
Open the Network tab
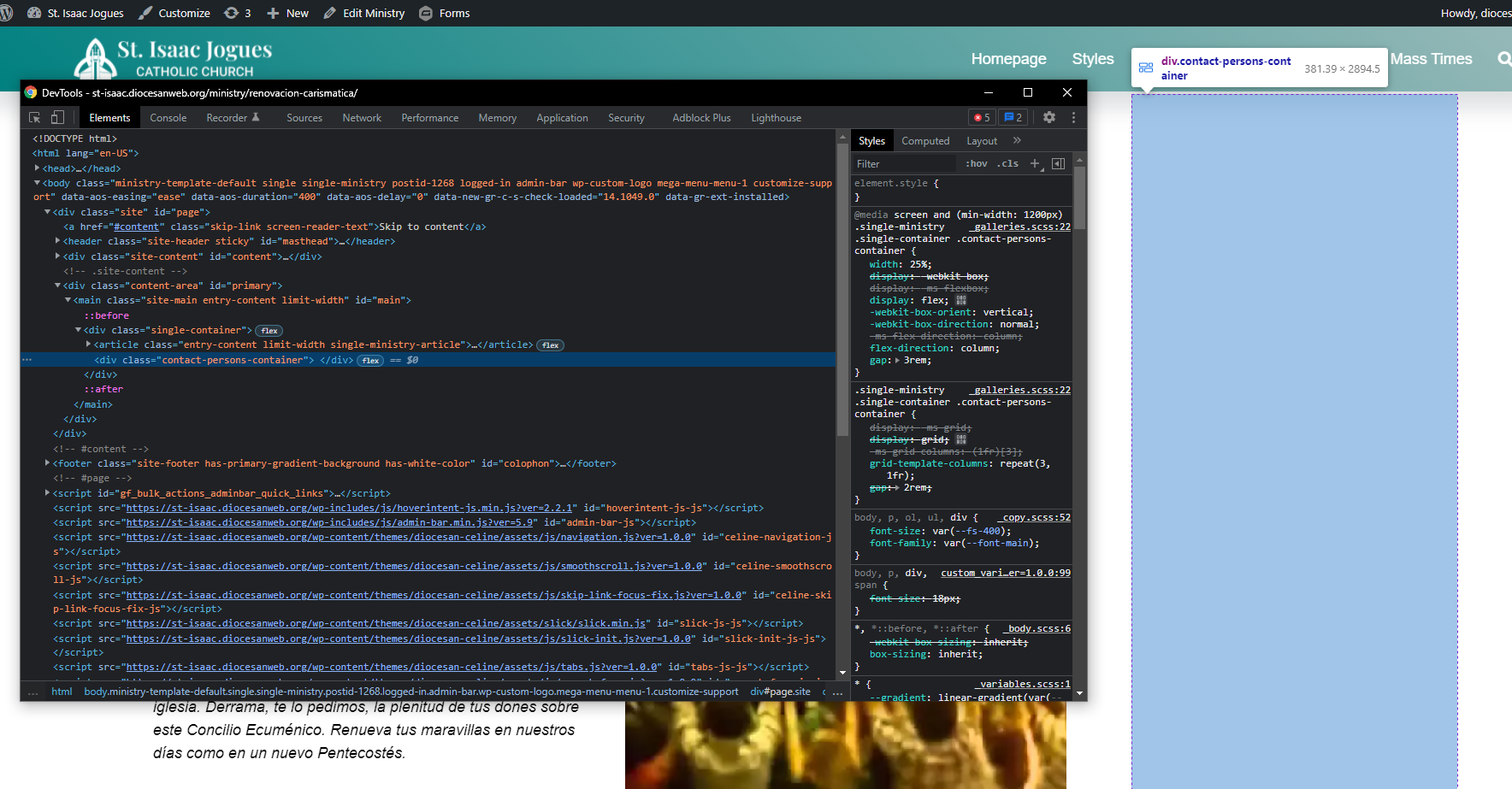[362, 118]
